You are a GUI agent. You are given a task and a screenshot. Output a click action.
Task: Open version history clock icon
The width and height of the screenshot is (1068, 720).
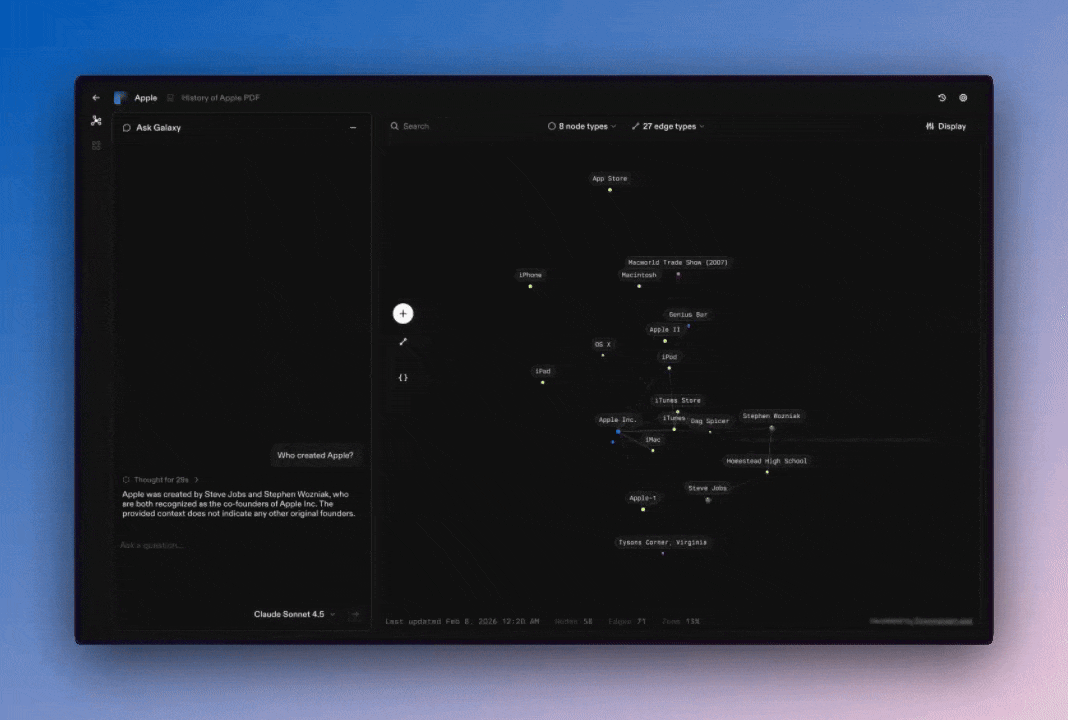click(942, 97)
